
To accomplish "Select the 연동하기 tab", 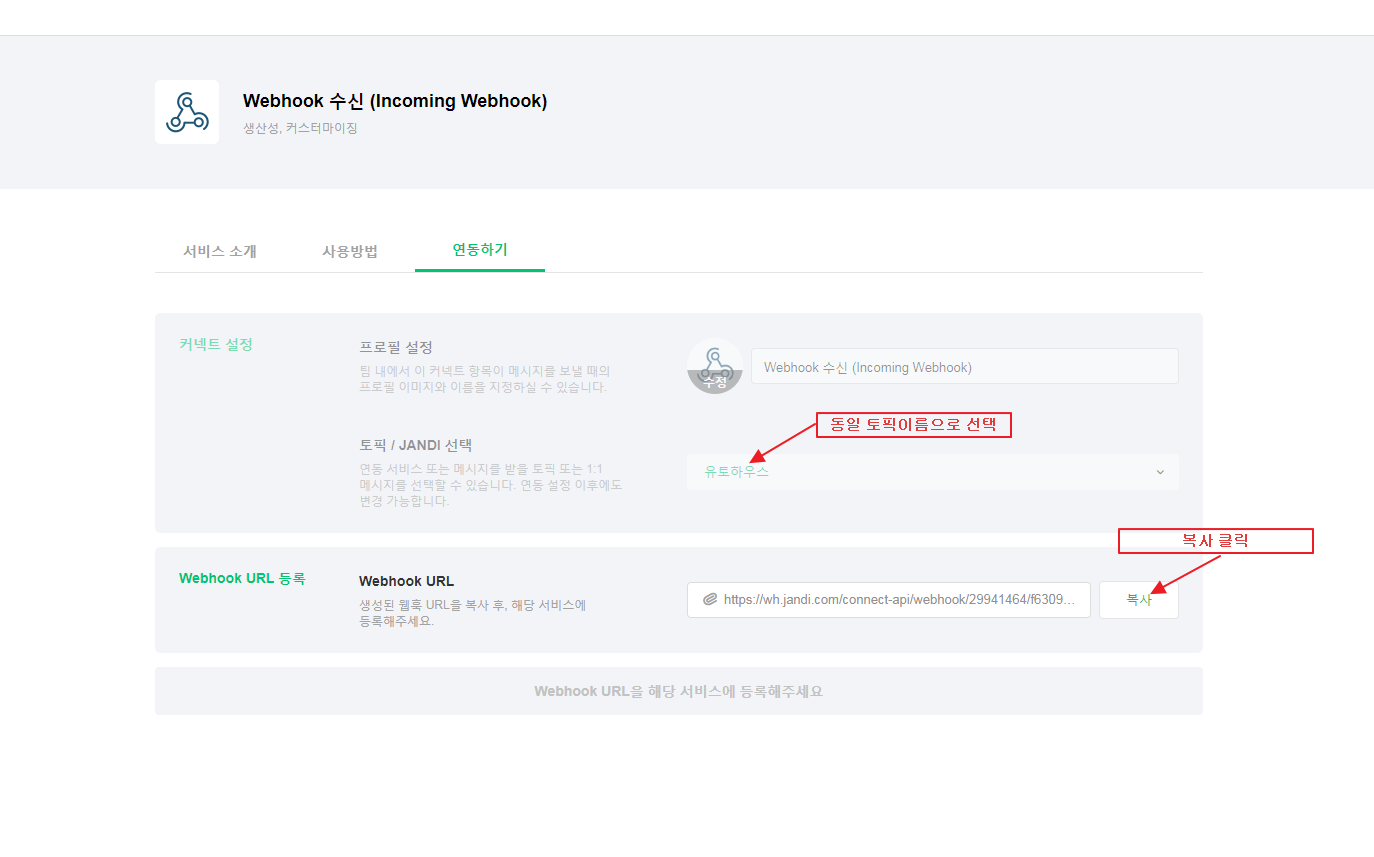I will (480, 250).
